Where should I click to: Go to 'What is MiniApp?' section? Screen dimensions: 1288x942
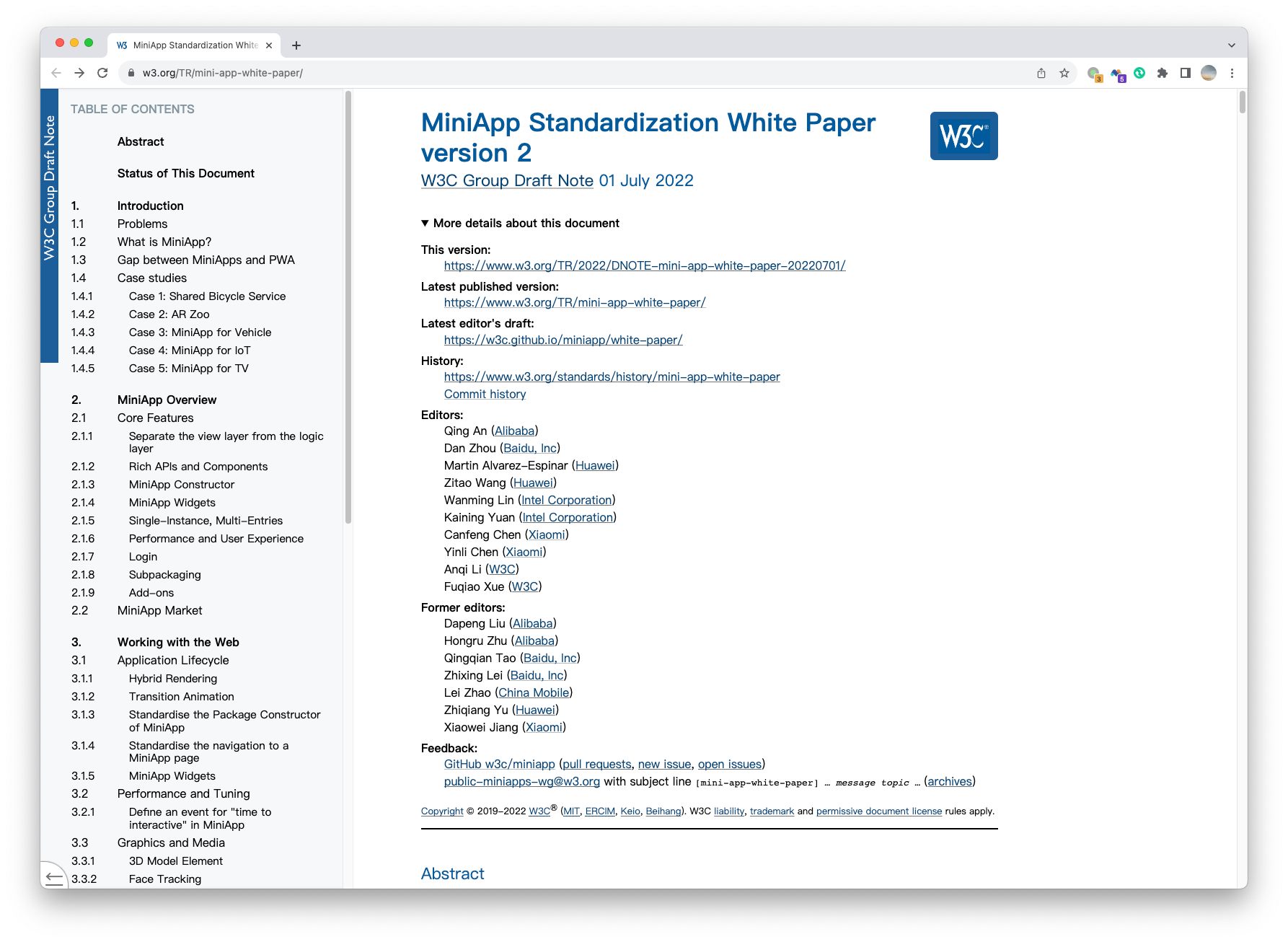[x=164, y=242]
